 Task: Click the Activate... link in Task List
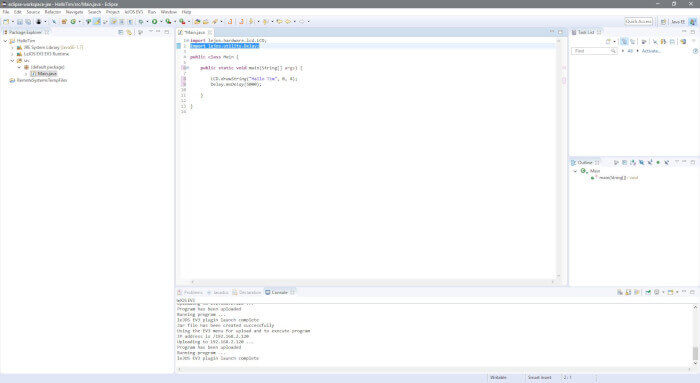[651, 51]
